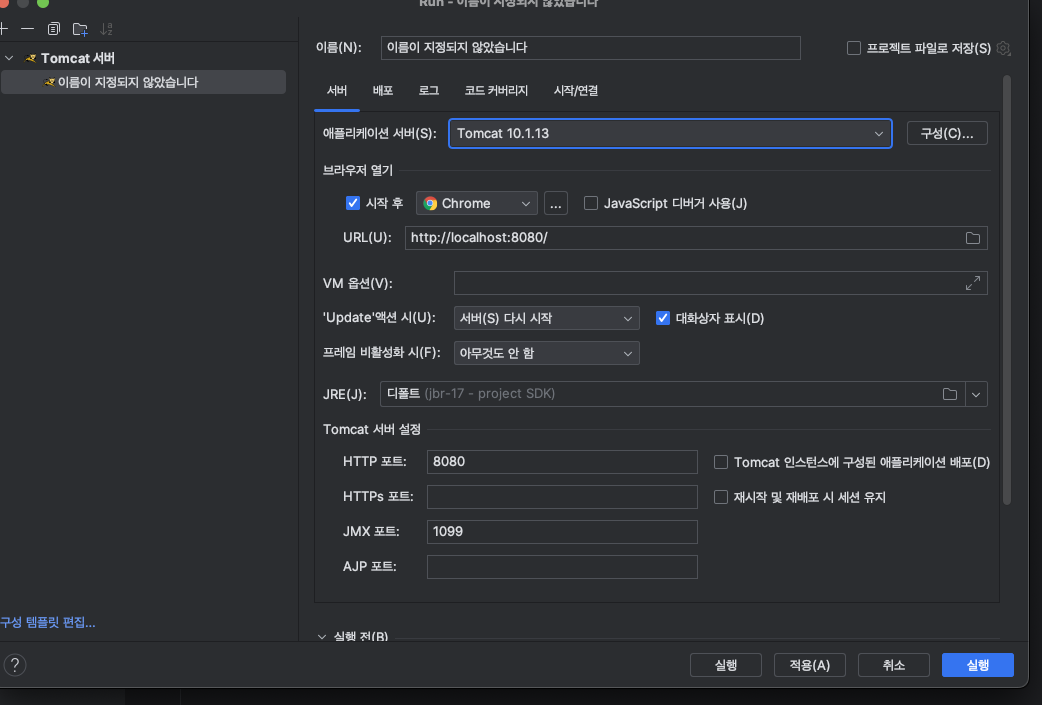Open the 'Update' 액션 시 dropdown
This screenshot has width=1042, height=705.
pos(546,318)
